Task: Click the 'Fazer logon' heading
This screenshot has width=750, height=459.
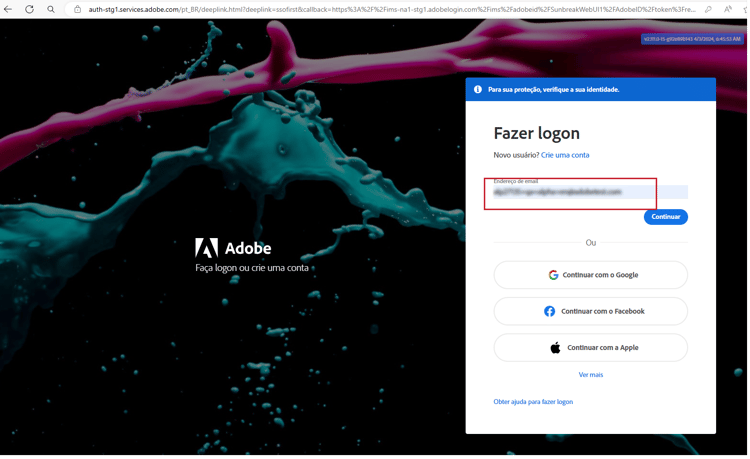Action: pyautogui.click(x=537, y=133)
